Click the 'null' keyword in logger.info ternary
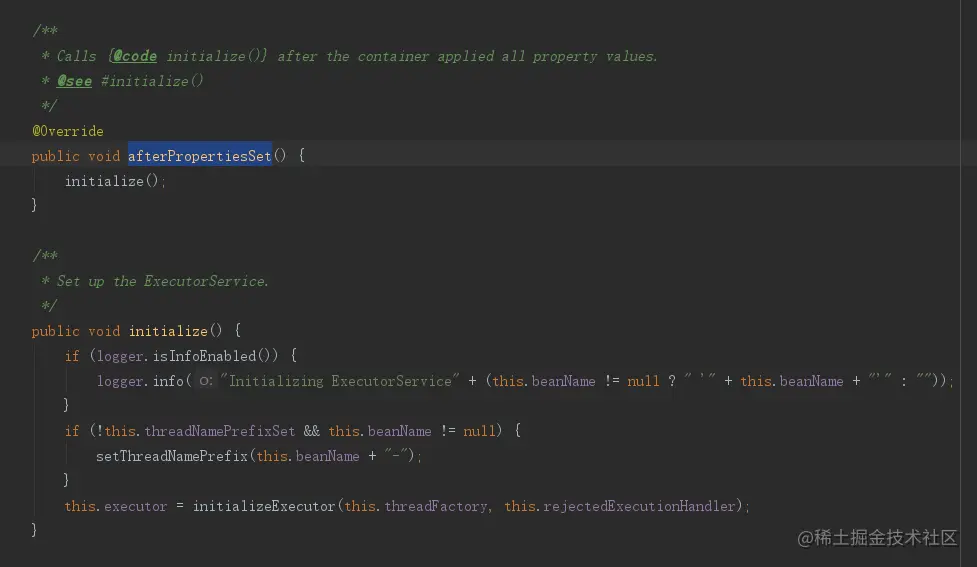The image size is (977, 567). [x=643, y=381]
